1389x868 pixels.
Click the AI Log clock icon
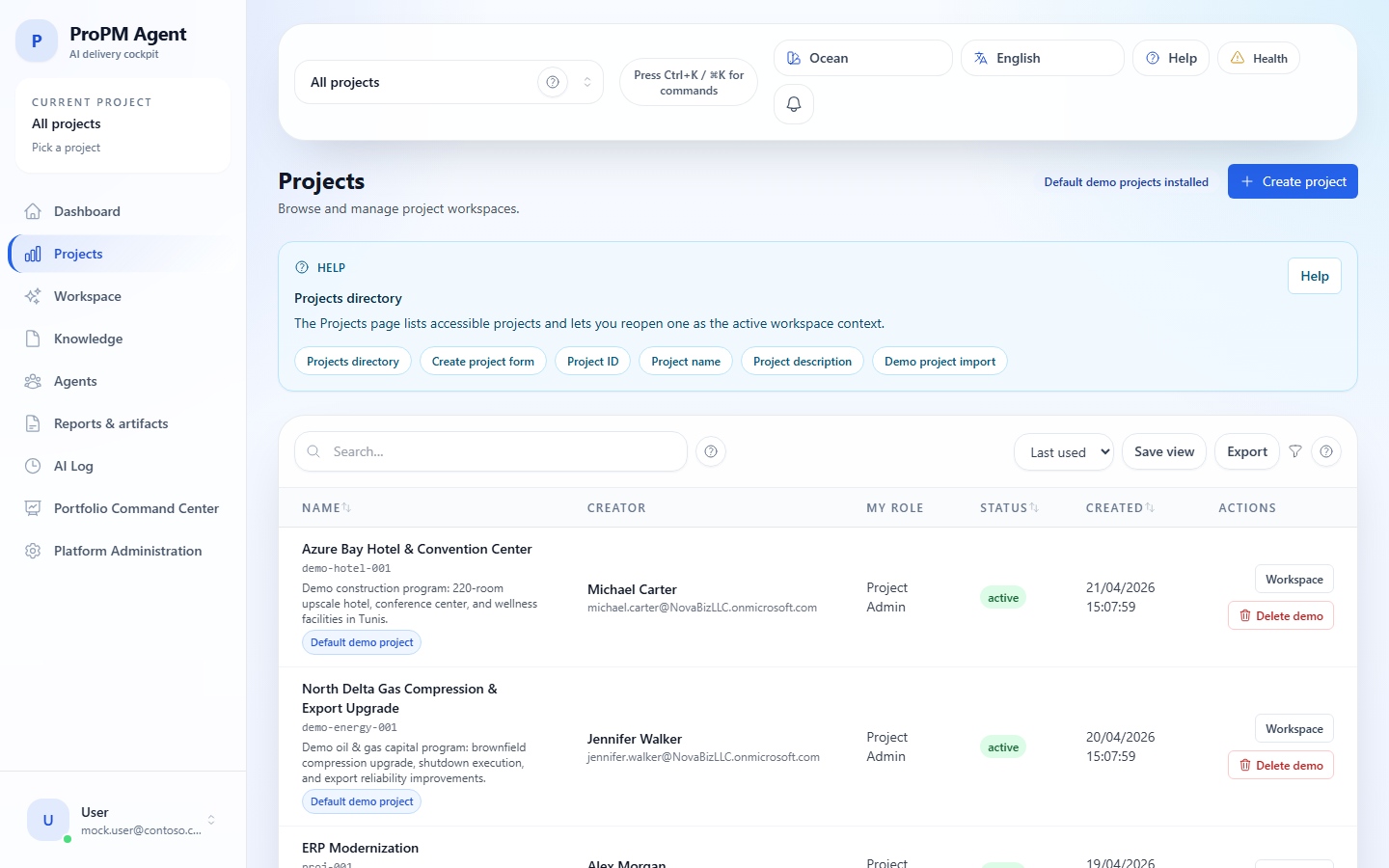pos(34,466)
